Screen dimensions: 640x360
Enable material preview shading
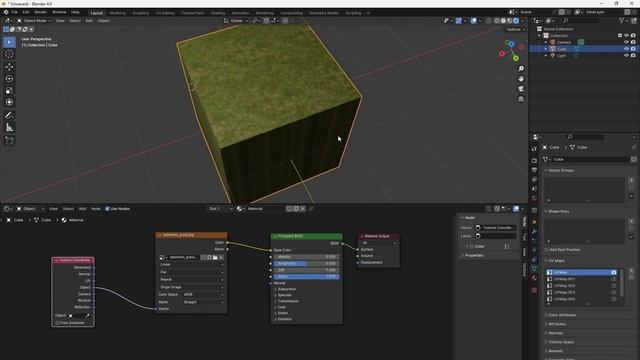[510, 20]
